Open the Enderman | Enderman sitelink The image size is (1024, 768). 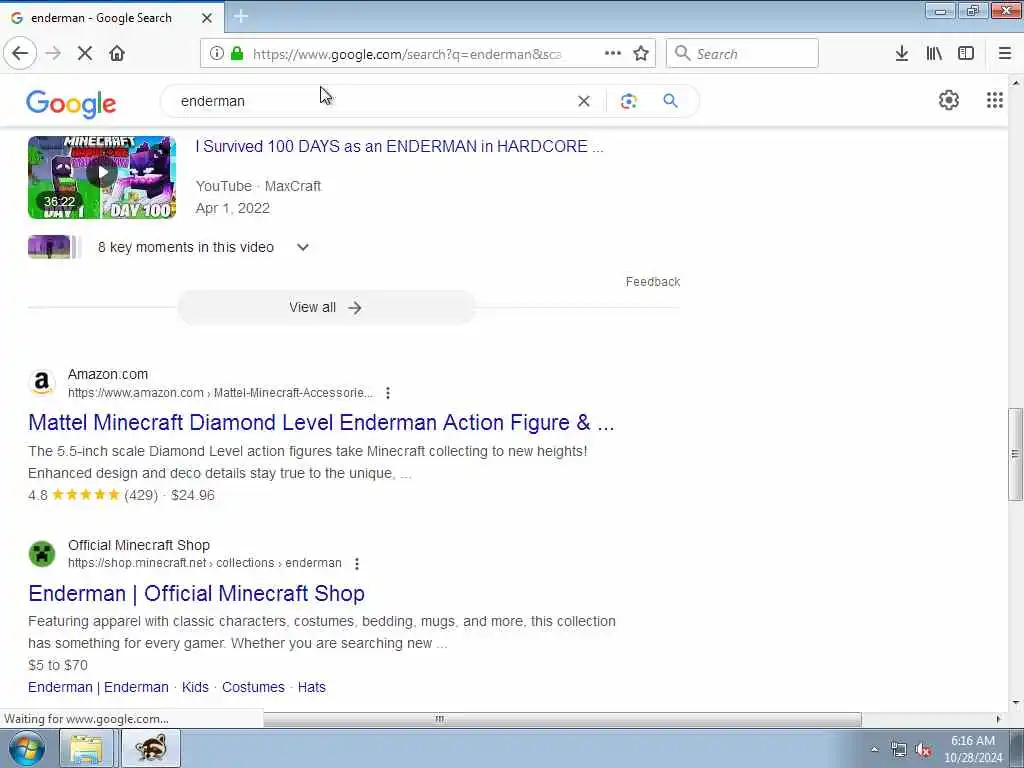99,688
